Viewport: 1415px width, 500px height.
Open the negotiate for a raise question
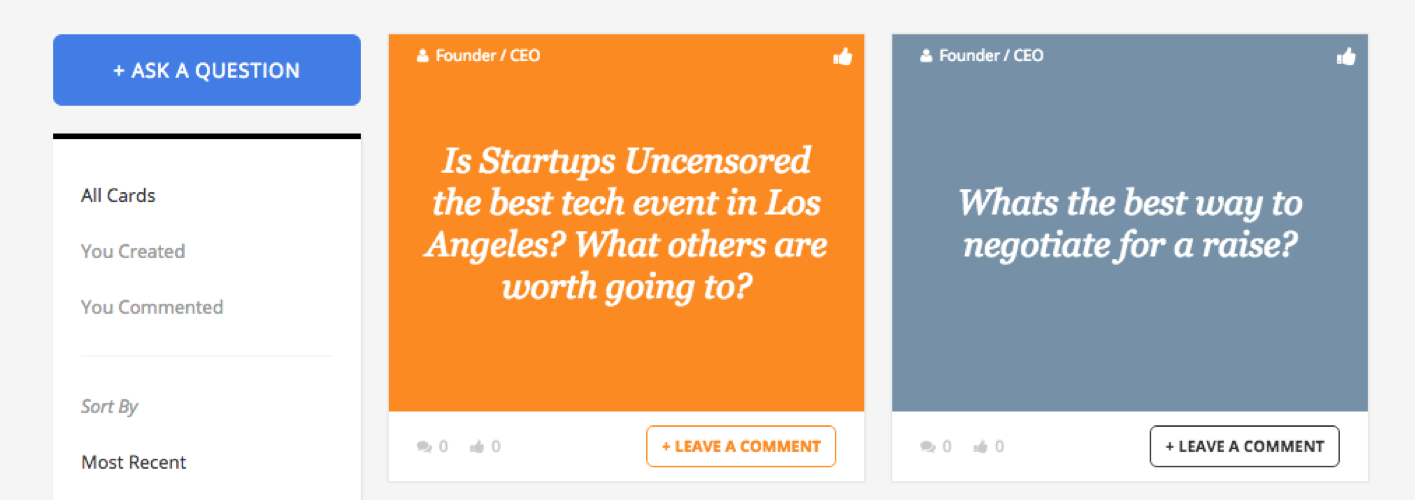pos(1130,223)
